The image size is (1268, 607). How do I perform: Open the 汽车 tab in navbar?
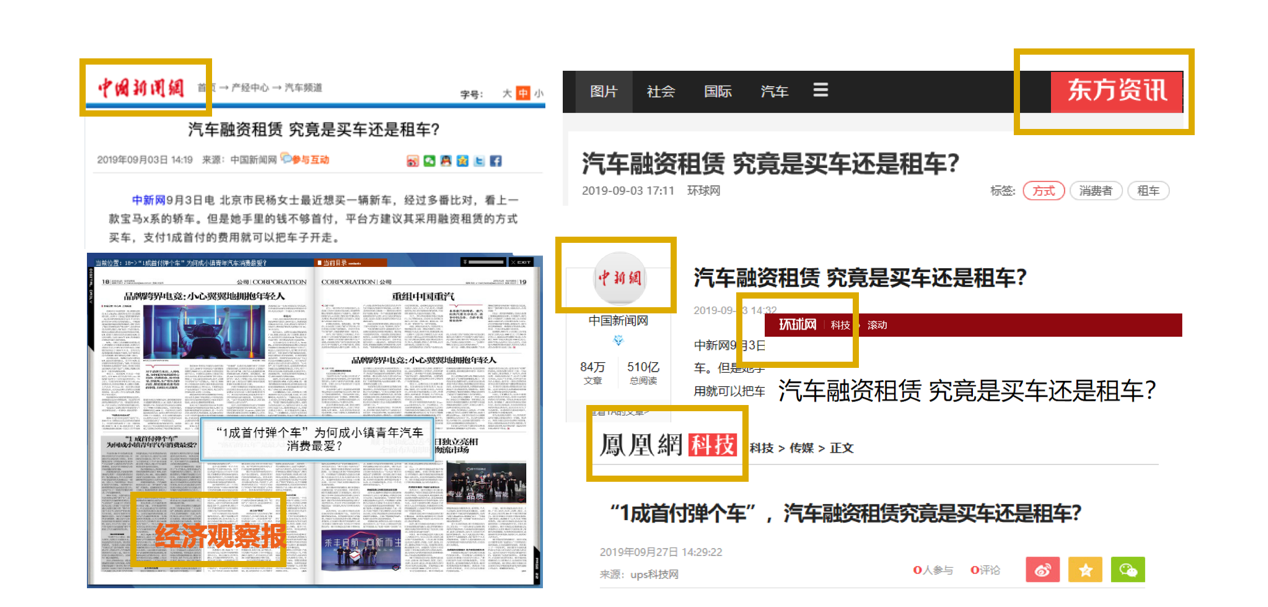tap(774, 91)
